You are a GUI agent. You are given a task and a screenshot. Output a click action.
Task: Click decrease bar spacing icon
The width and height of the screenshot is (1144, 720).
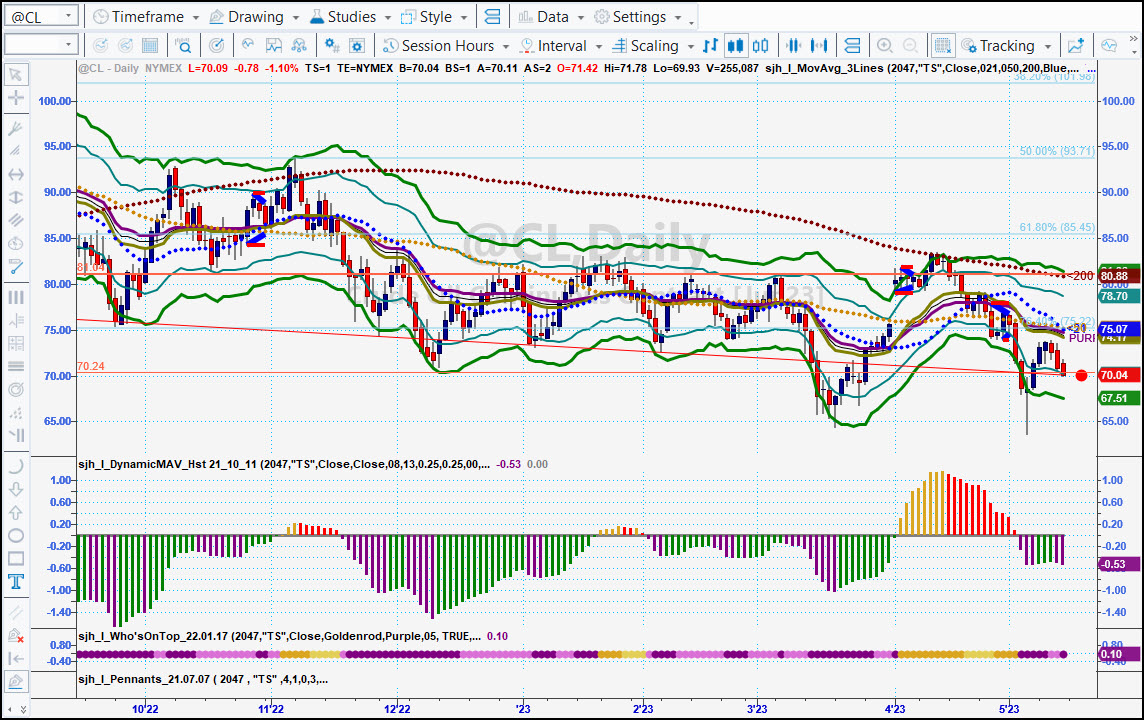[794, 46]
